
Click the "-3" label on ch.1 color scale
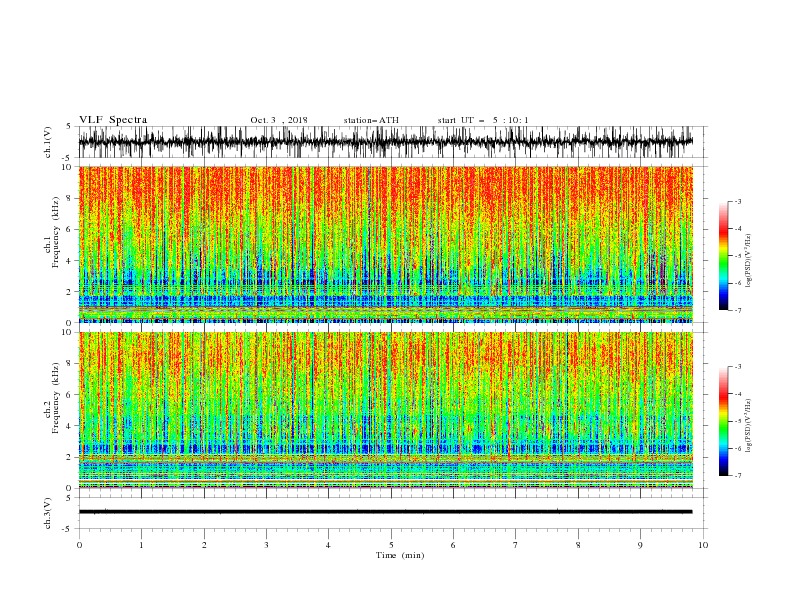[x=737, y=201]
